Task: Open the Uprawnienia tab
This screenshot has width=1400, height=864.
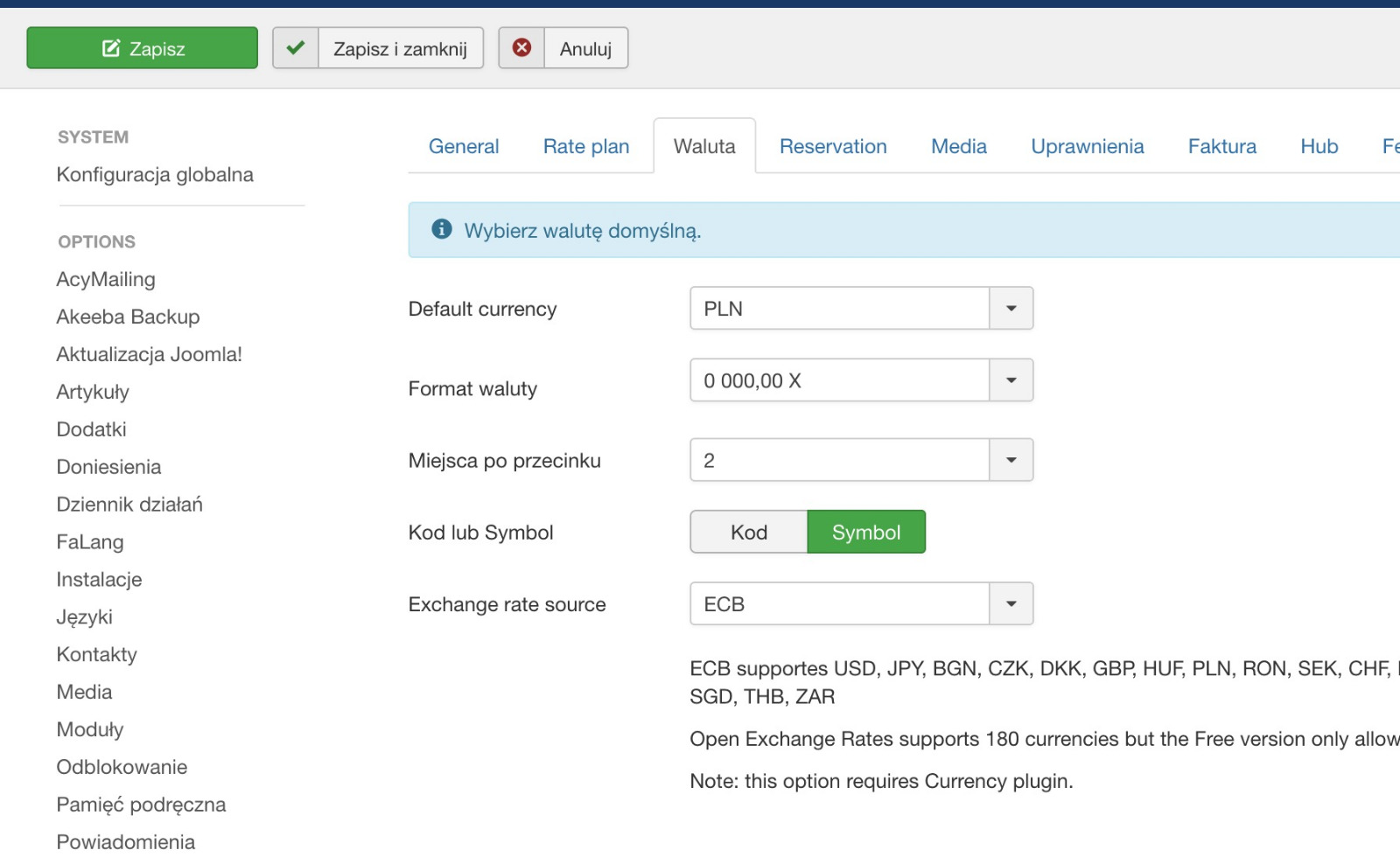Action: tap(1087, 147)
